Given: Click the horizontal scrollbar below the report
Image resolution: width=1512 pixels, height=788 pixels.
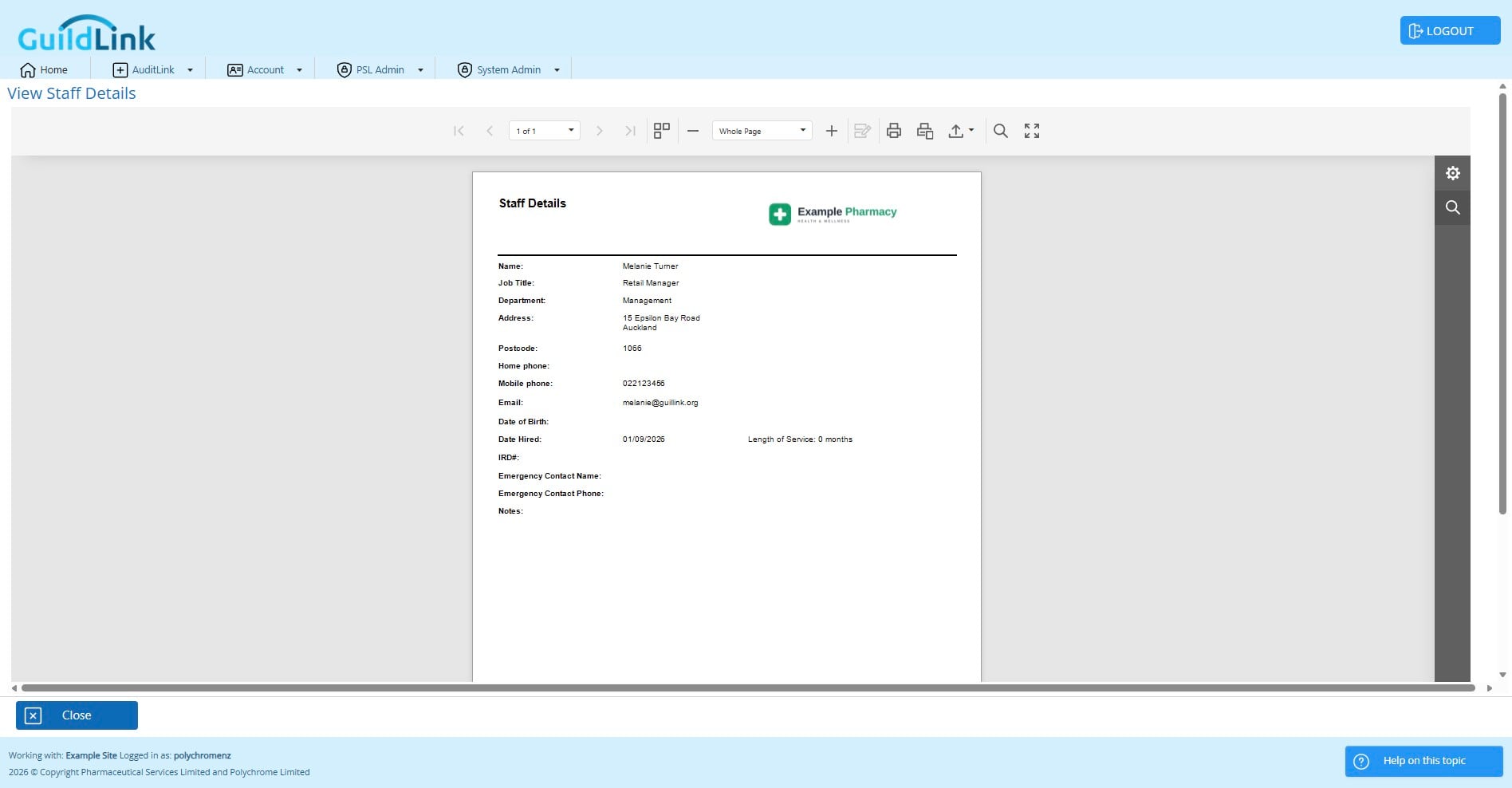Looking at the screenshot, I should pos(748,688).
